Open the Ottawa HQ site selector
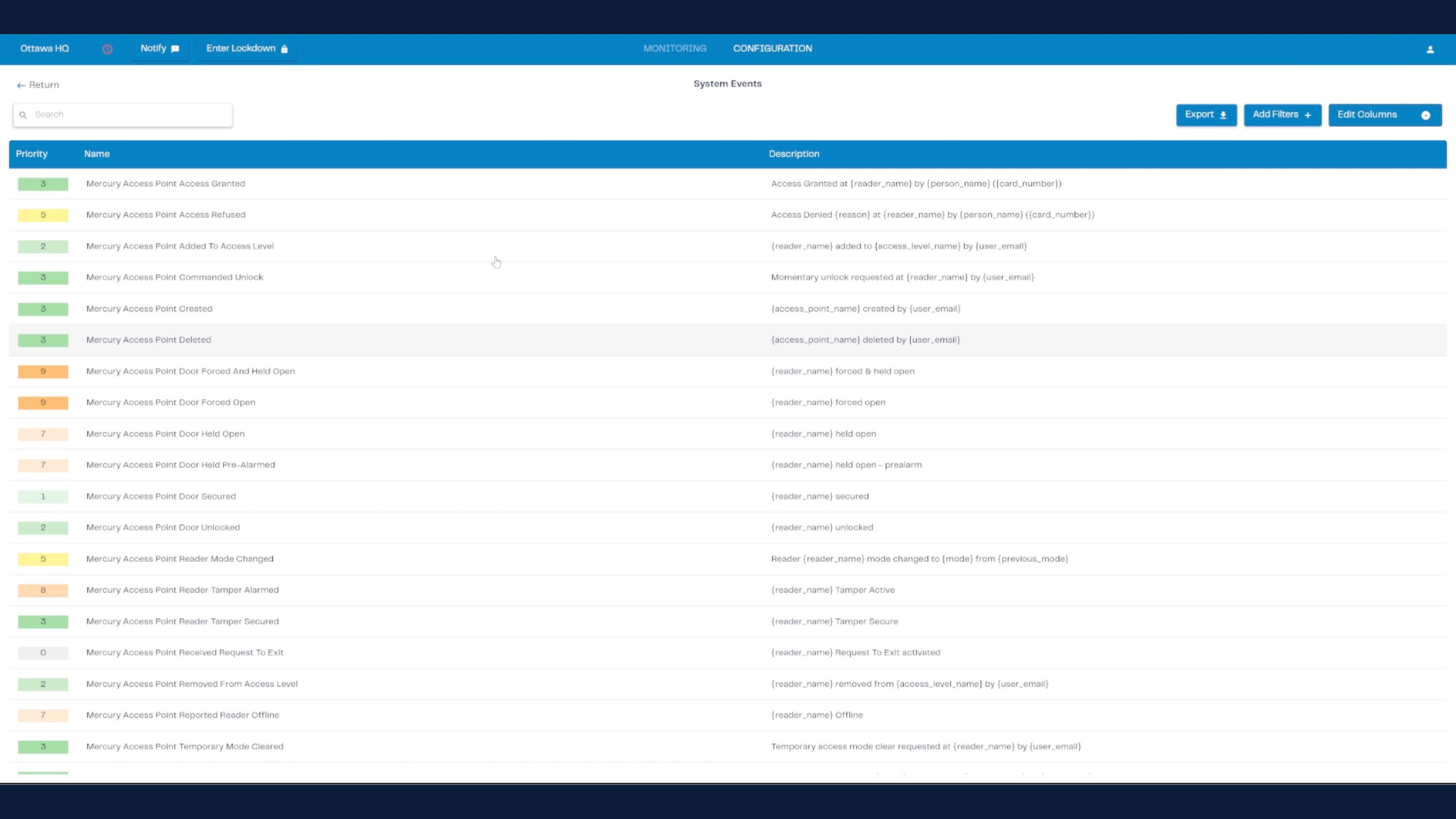 point(45,49)
